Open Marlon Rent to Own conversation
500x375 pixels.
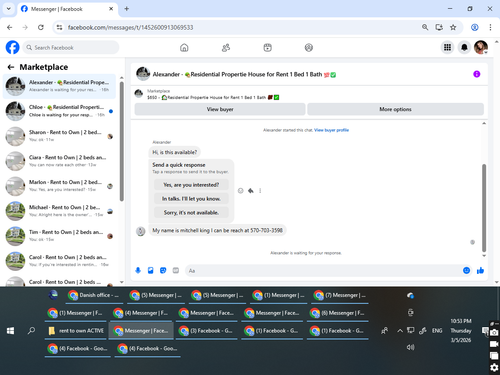pyautogui.click(x=59, y=186)
